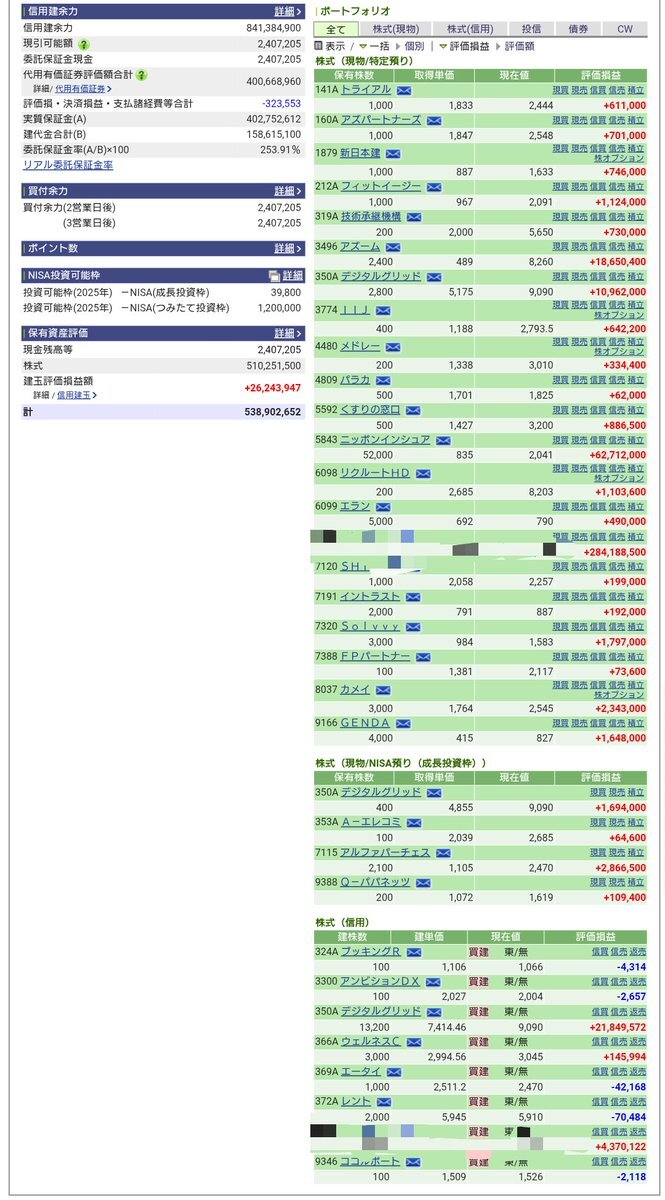Open the CW tab
This screenshot has width=665, height=1200.
(625, 29)
